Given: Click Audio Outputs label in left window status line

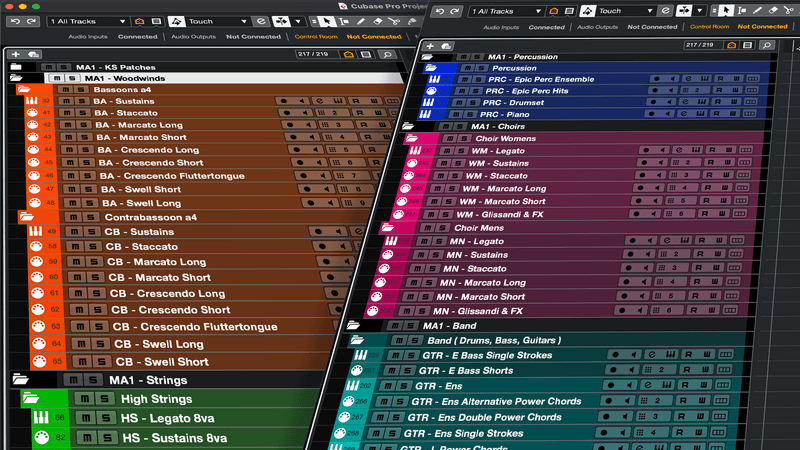Looking at the screenshot, I should click(193, 37).
